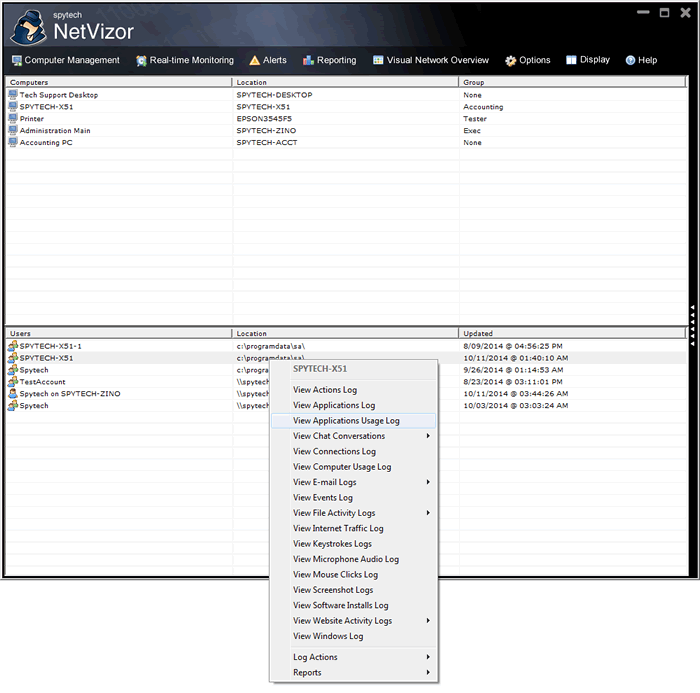Click the Alerts warning triangle icon
Screen dimensions: 700x693
tap(255, 60)
